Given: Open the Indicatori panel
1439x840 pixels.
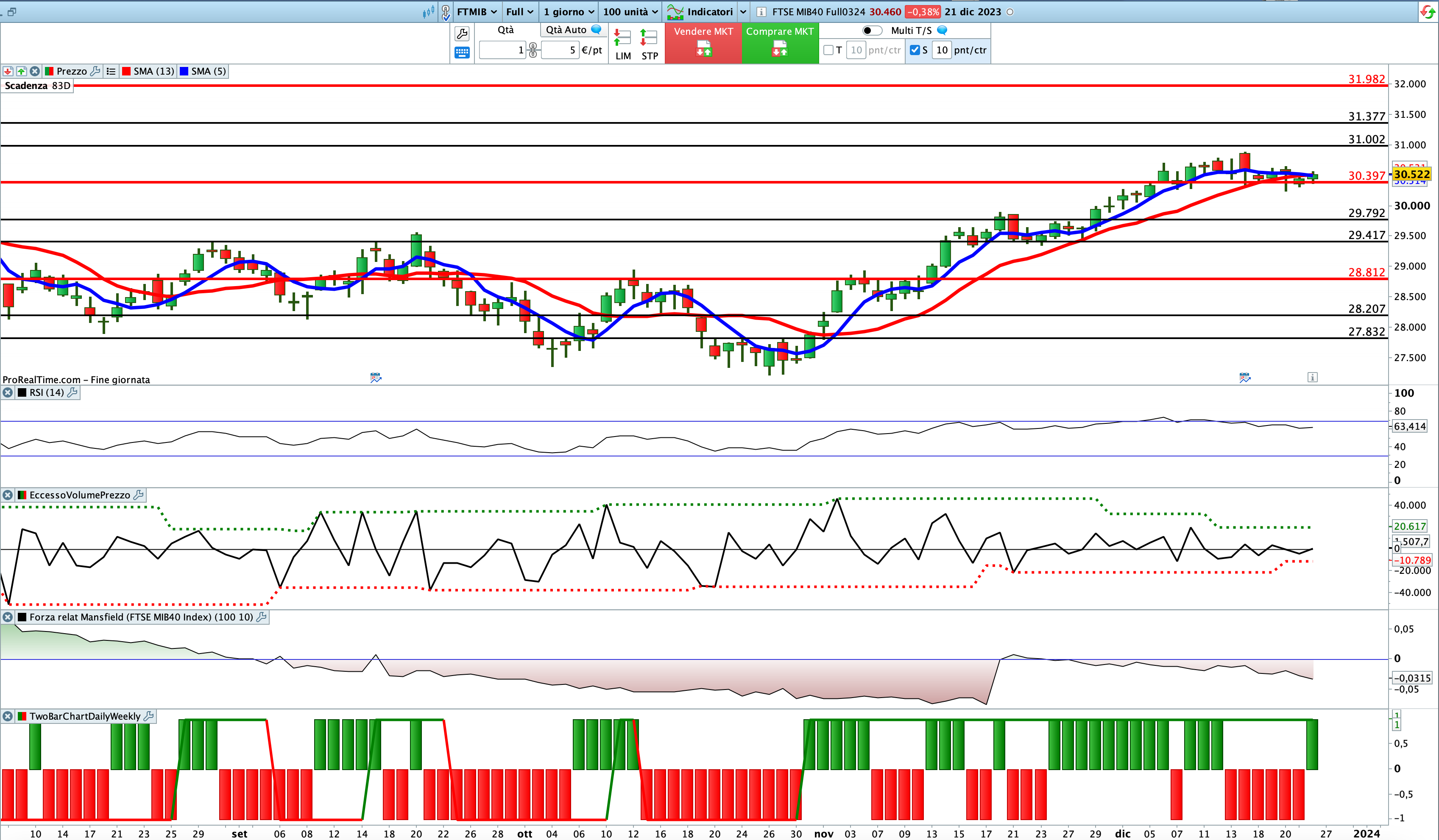Looking at the screenshot, I should pos(700,12).
